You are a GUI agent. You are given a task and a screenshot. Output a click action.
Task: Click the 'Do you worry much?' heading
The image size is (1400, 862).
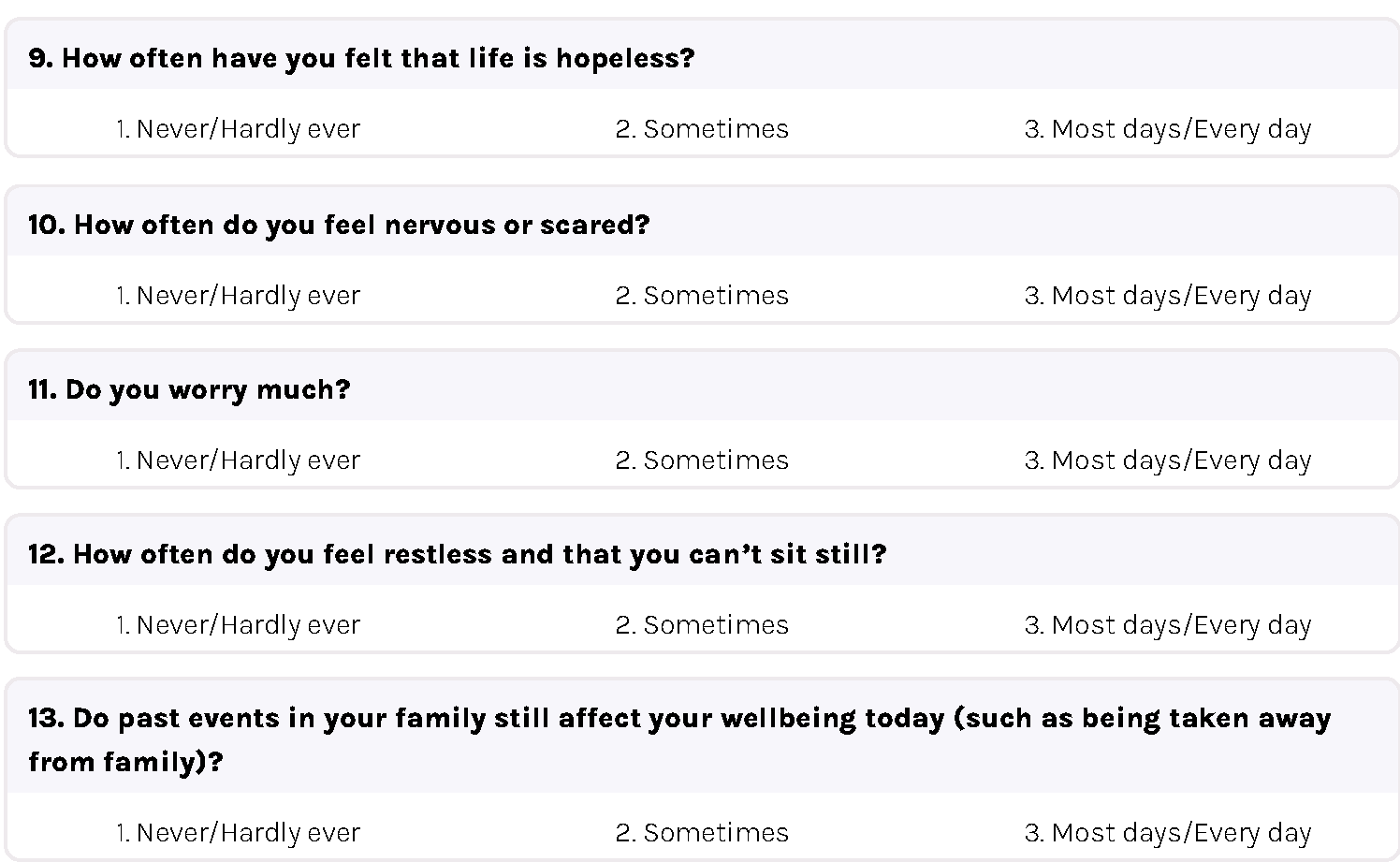point(189,389)
